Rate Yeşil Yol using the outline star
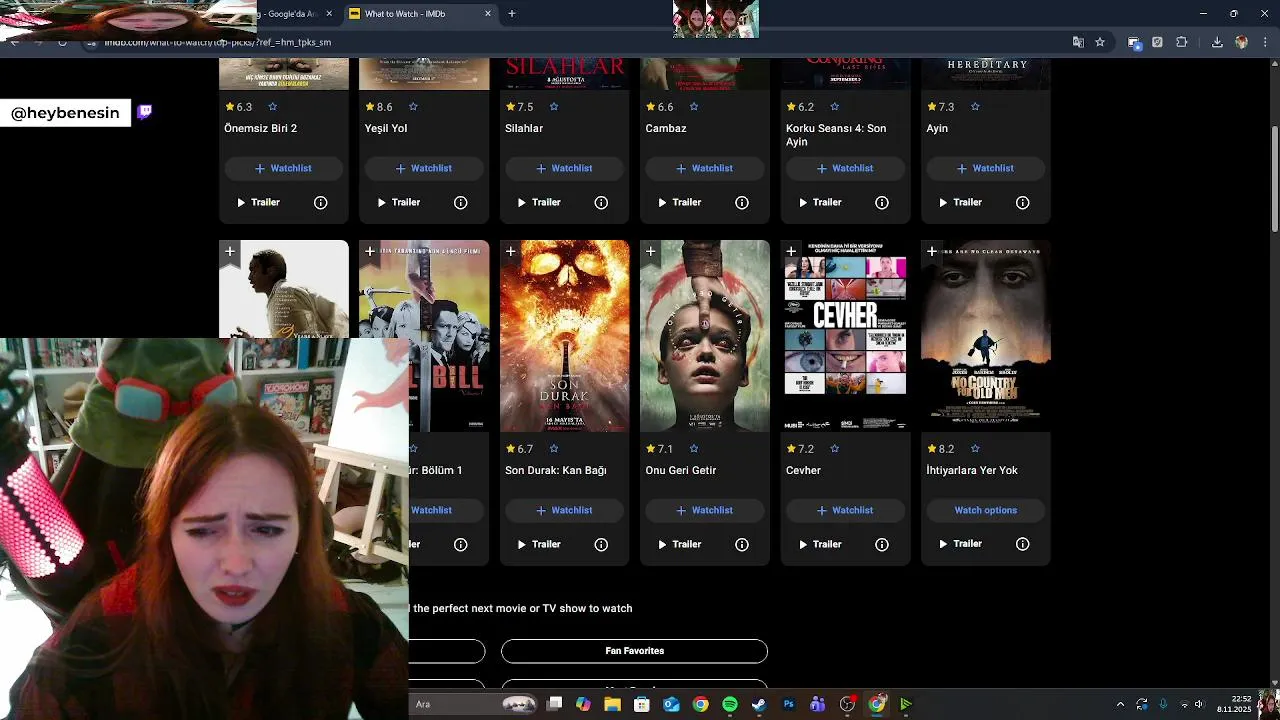This screenshot has height=720, width=1280. (x=413, y=107)
